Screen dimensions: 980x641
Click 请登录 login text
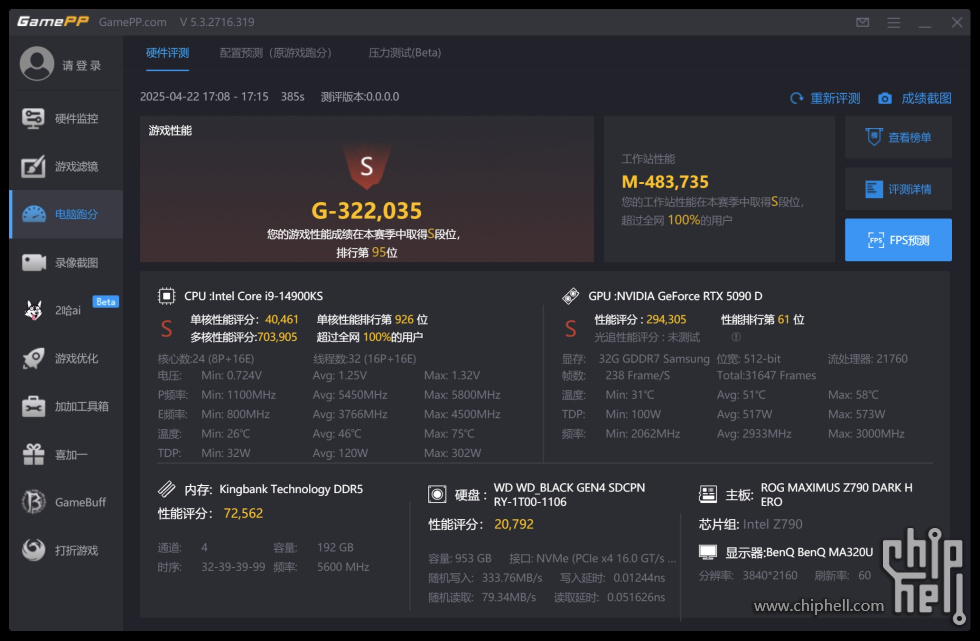(x=82, y=66)
